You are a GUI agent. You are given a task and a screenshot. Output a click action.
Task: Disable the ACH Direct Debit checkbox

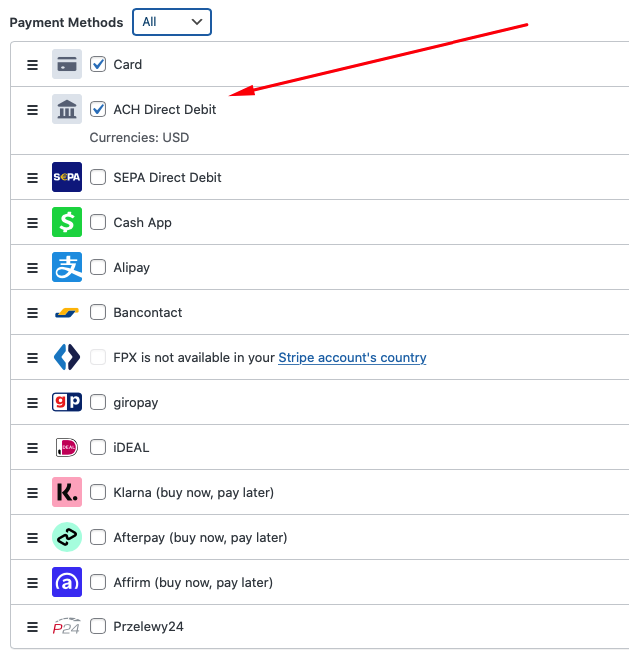coord(98,109)
